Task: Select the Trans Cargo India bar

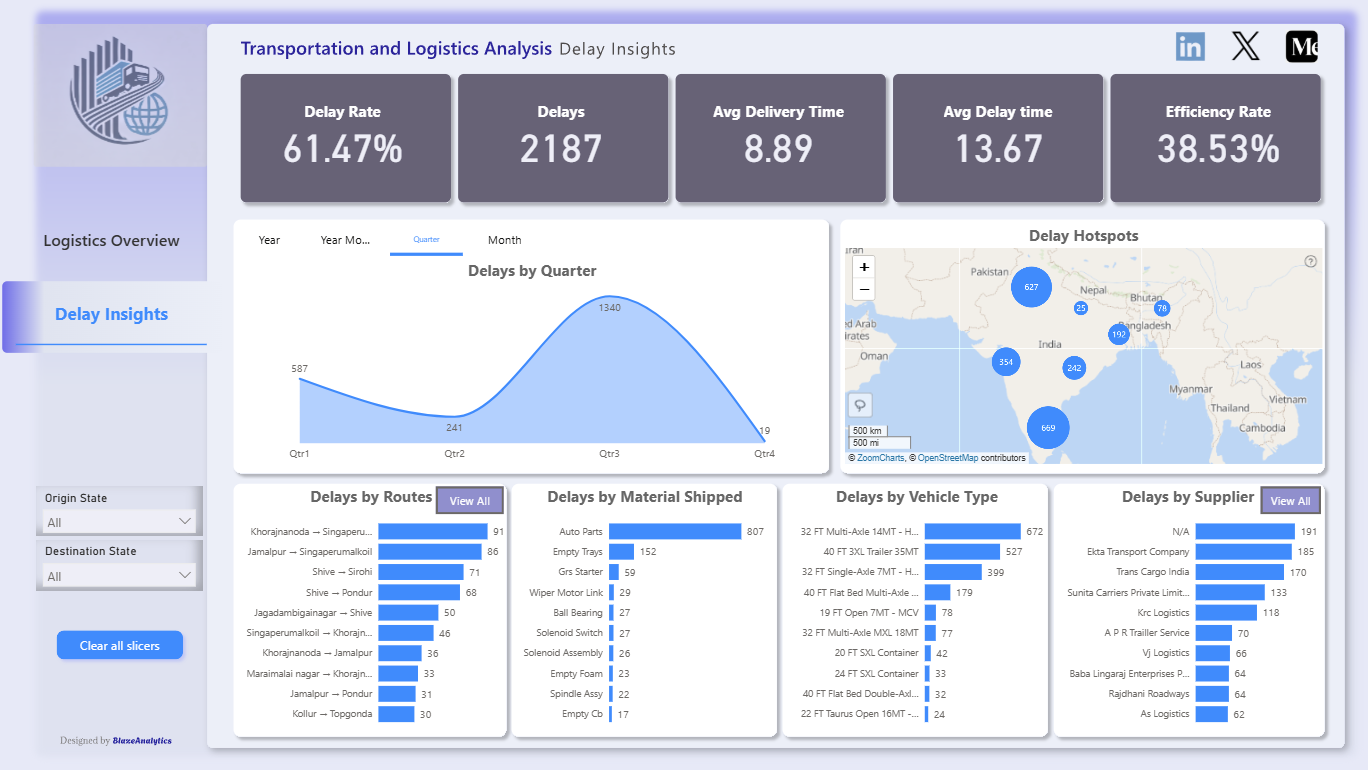Action: coord(1240,572)
